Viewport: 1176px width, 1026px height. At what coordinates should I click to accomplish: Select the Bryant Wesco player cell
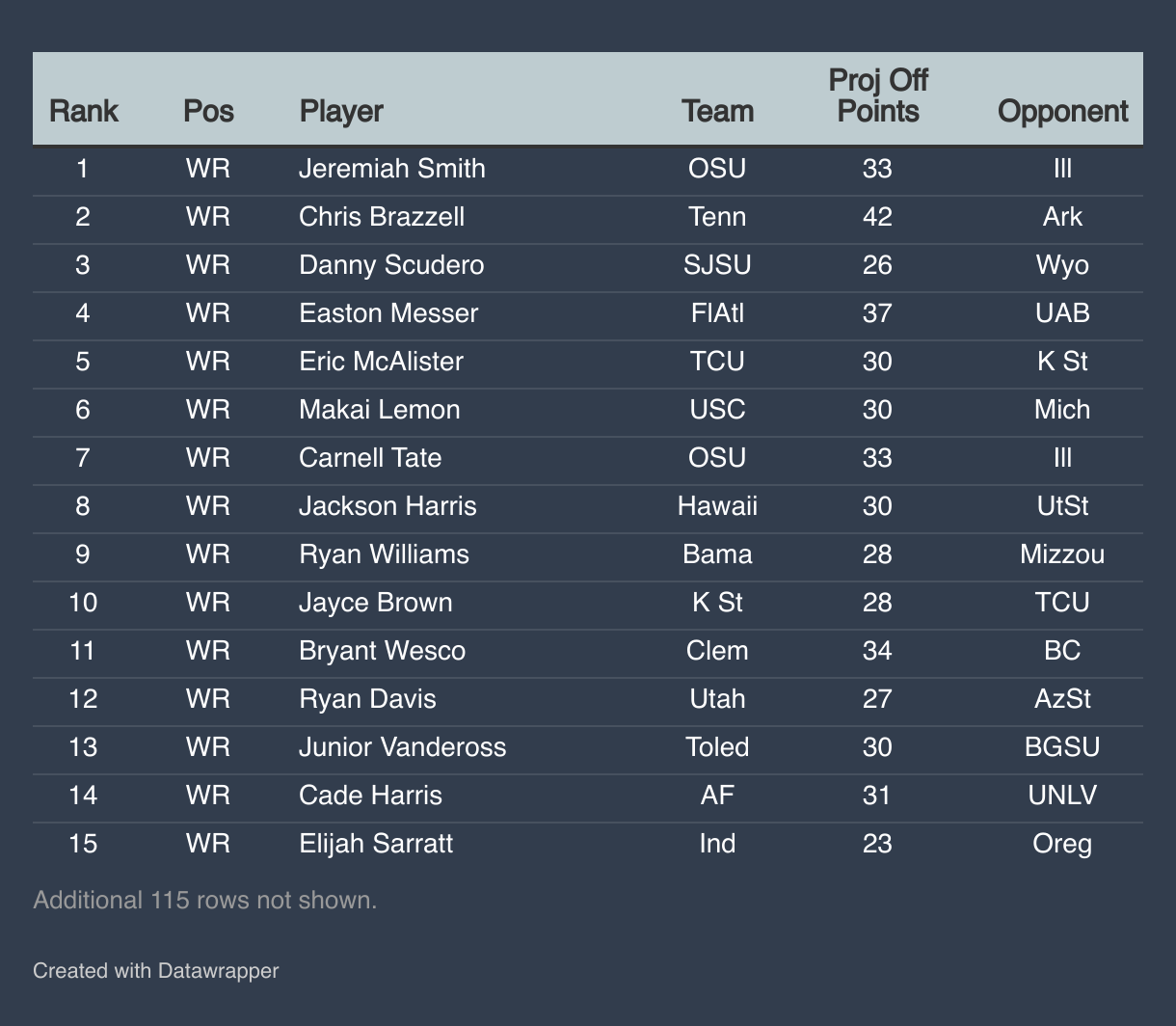[382, 651]
